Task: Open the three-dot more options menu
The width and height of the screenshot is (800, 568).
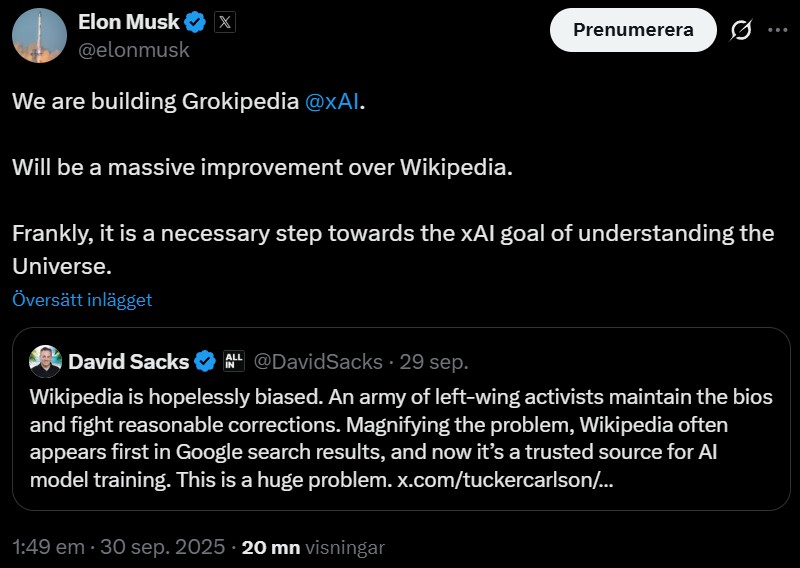Action: (778, 30)
